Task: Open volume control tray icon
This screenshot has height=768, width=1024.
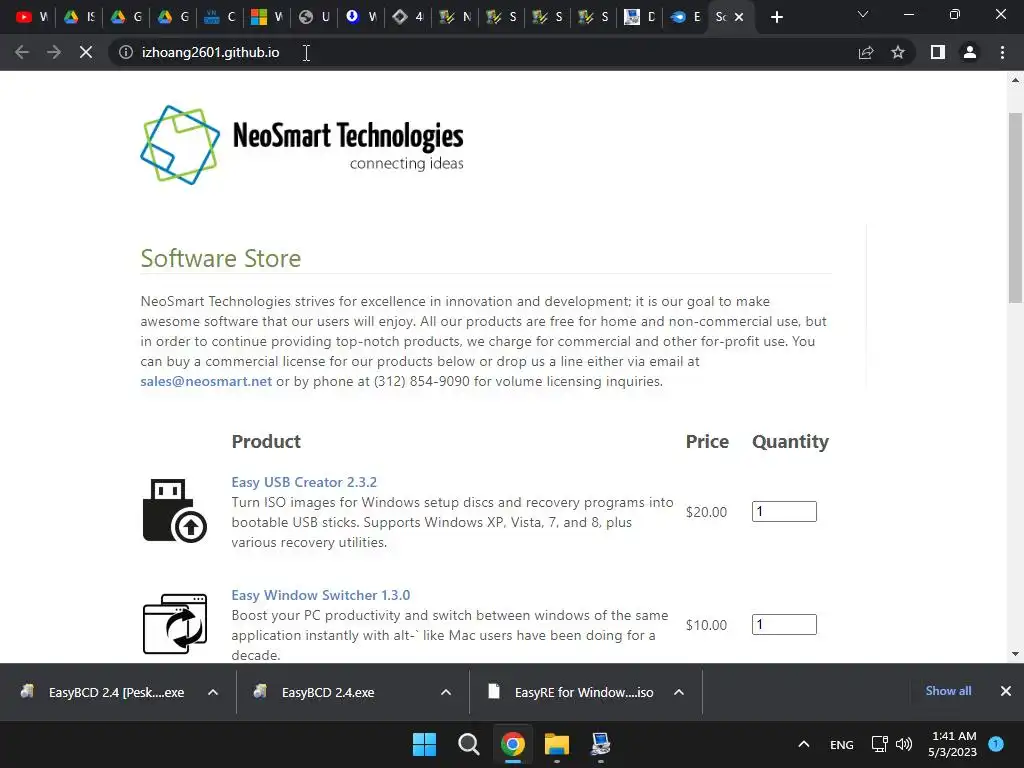Action: point(904,744)
